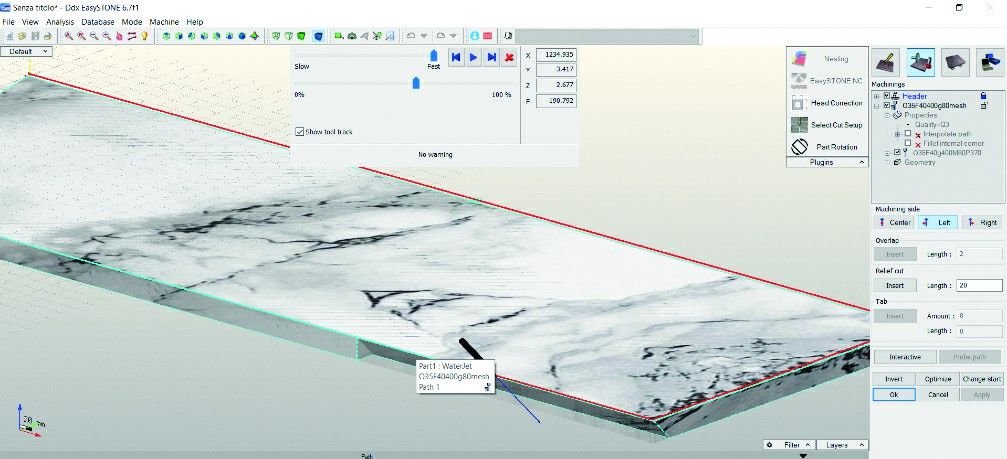Select the first mode icon with slab and tool
The image size is (1007, 459).
[x=887, y=62]
